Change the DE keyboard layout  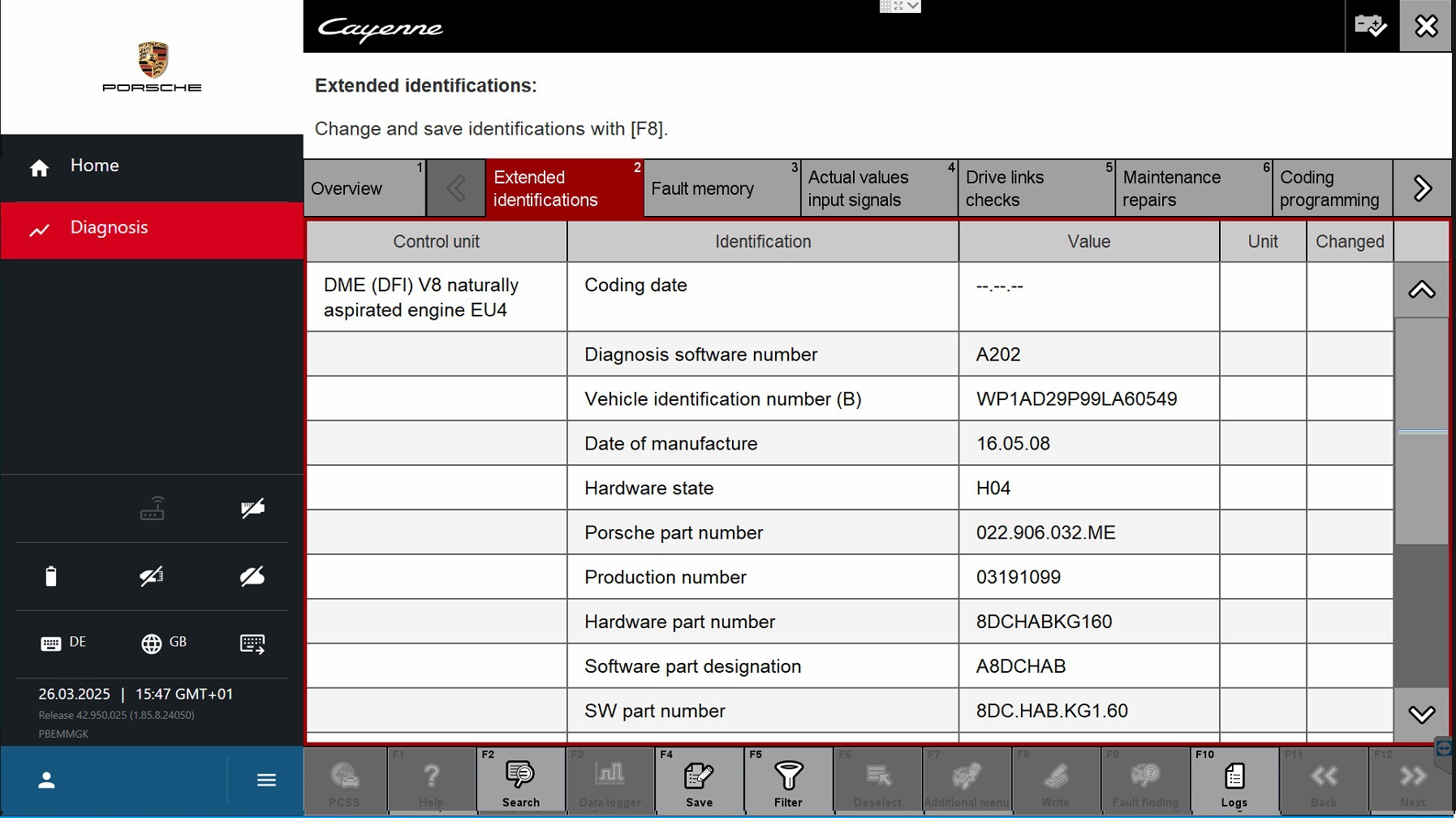coord(63,643)
